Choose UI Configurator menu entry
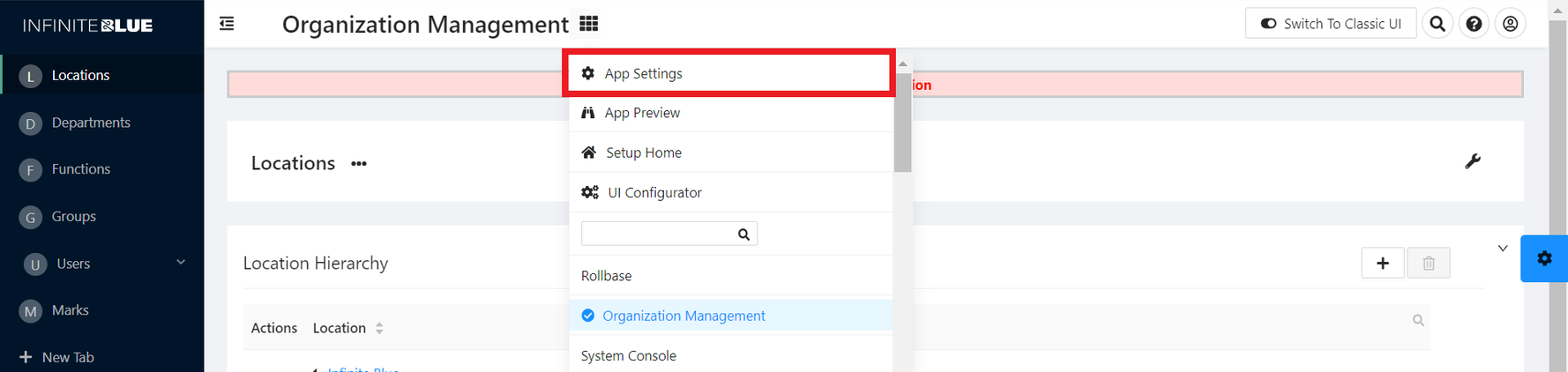This screenshot has width=1568, height=372. click(x=654, y=192)
